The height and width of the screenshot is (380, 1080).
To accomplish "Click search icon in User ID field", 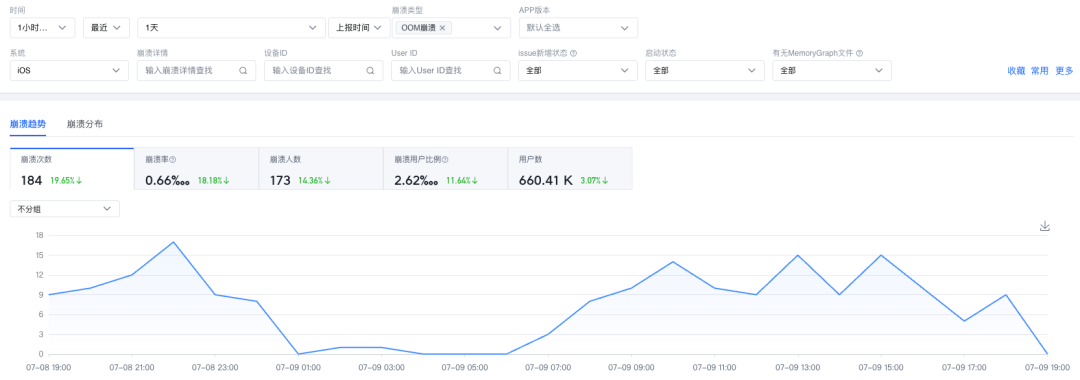I will (497, 70).
